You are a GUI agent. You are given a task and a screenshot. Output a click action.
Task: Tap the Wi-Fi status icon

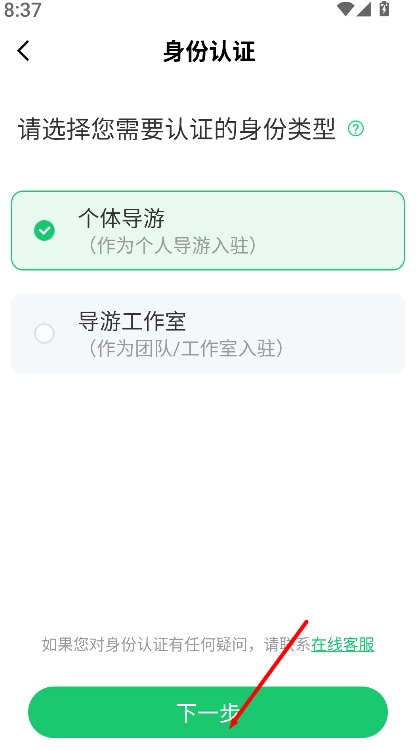click(x=344, y=9)
